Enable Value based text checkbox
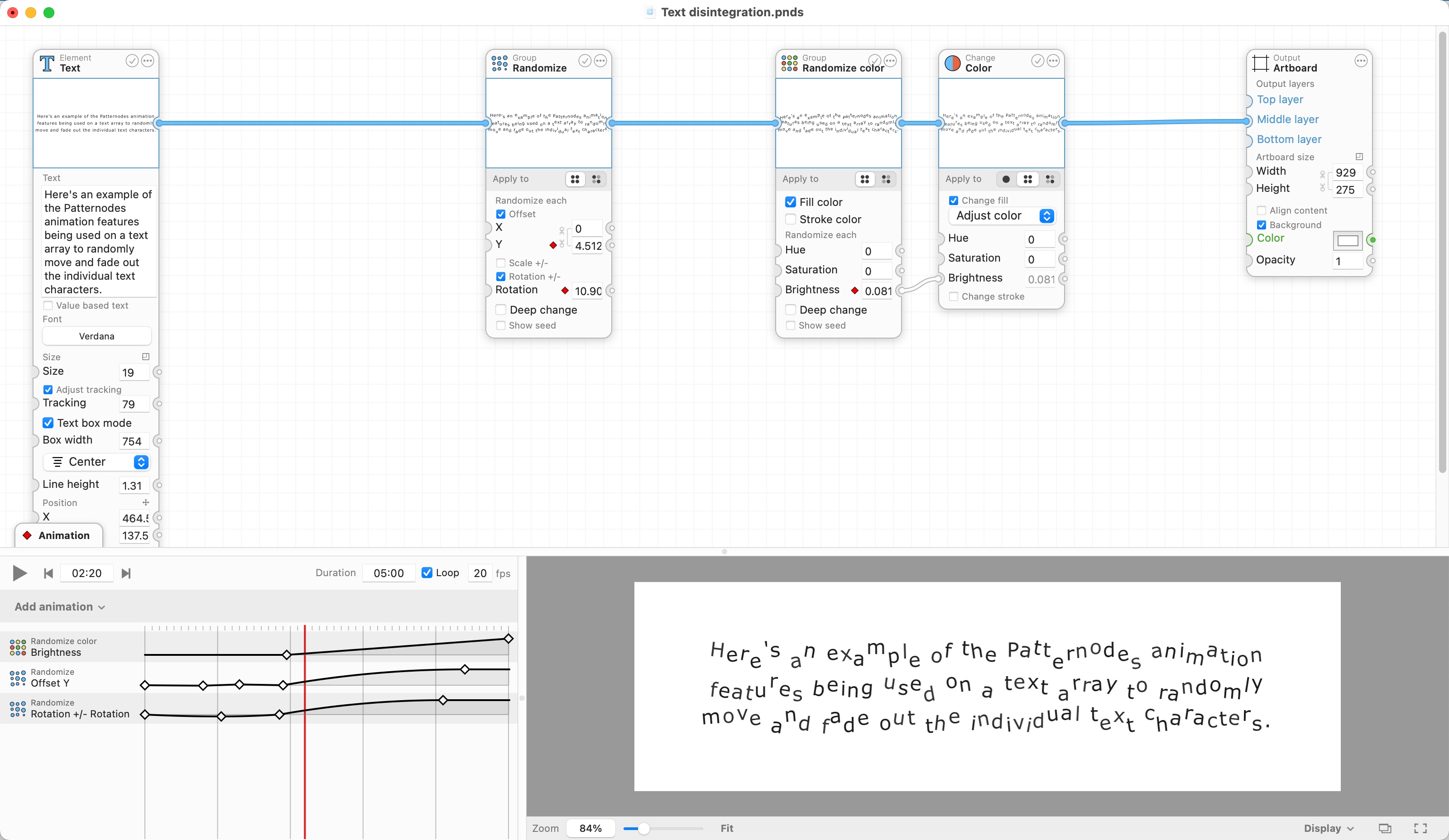The width and height of the screenshot is (1449, 840). [48, 305]
